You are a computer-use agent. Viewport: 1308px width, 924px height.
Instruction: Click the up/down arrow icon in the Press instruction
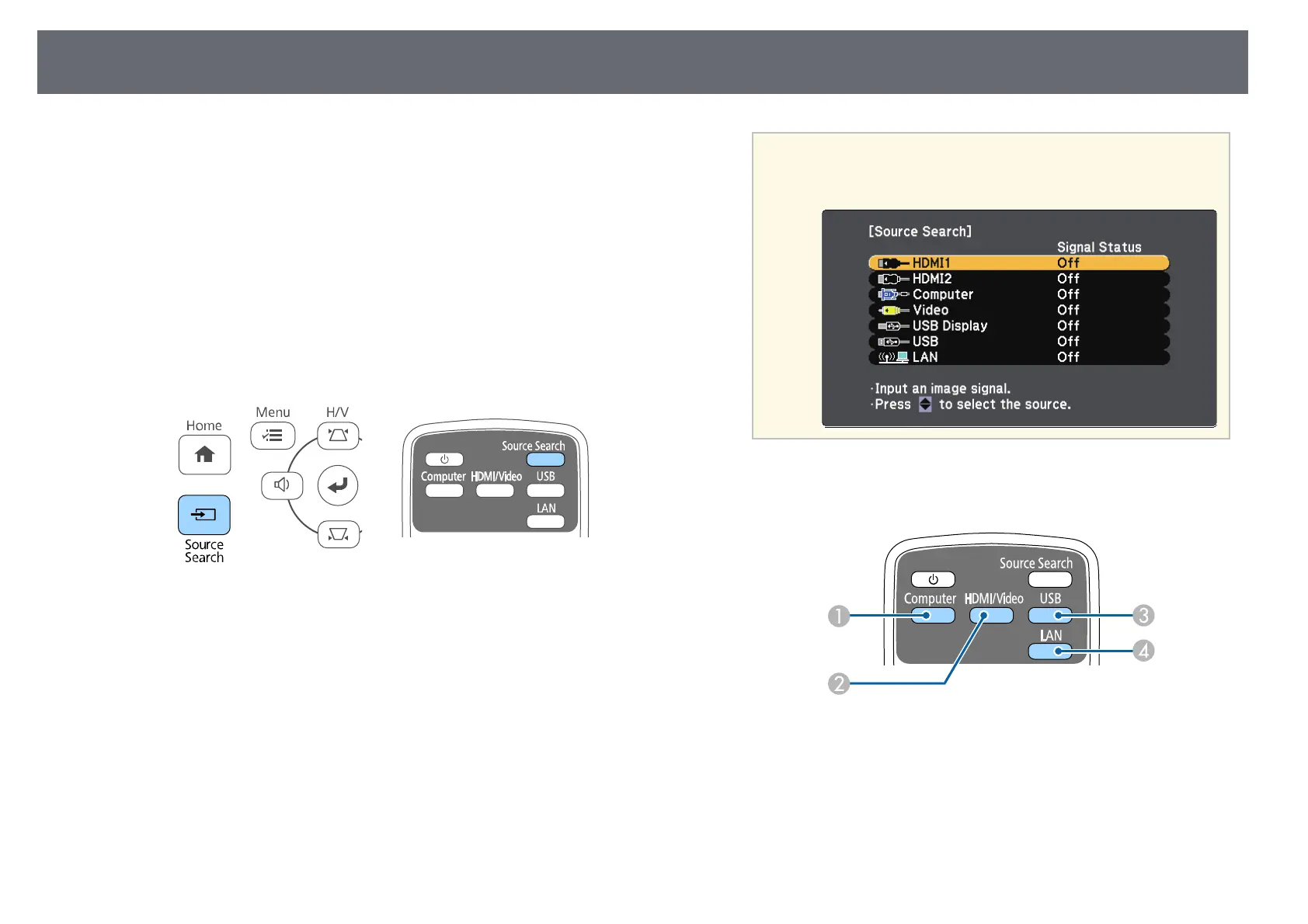pyautogui.click(x=925, y=405)
